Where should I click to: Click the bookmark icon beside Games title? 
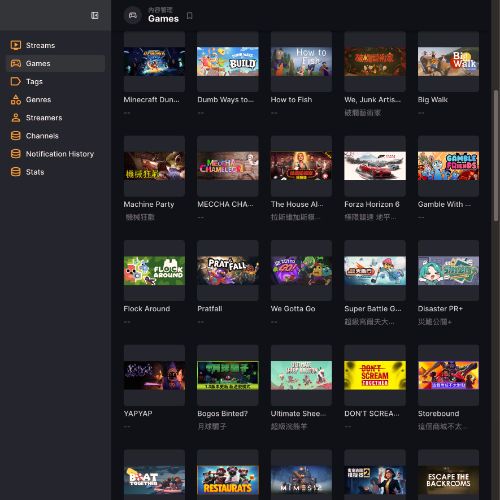pyautogui.click(x=189, y=16)
